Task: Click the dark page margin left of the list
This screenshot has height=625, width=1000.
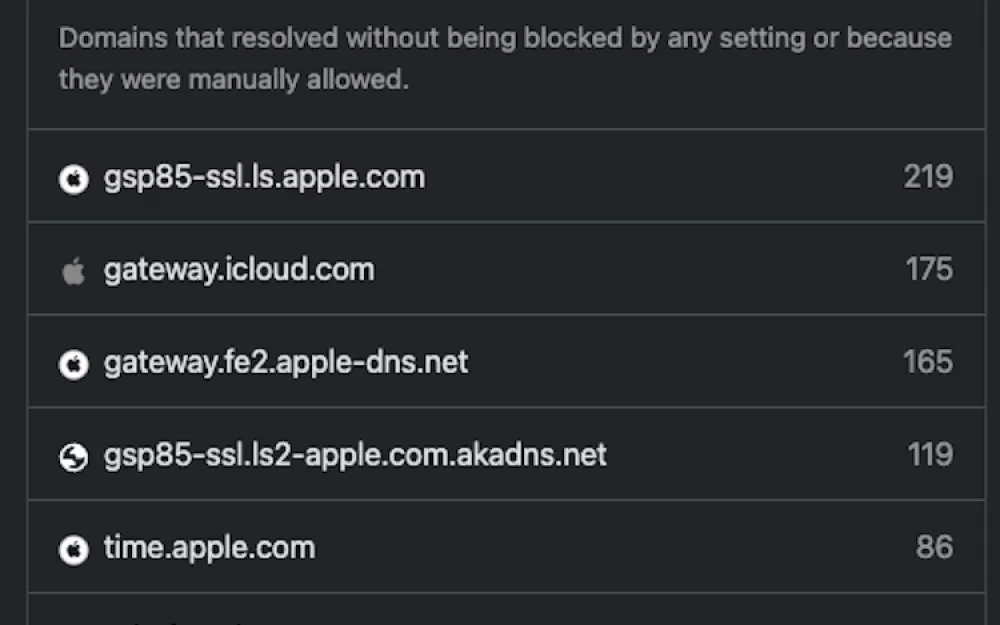Action: [x=11, y=312]
